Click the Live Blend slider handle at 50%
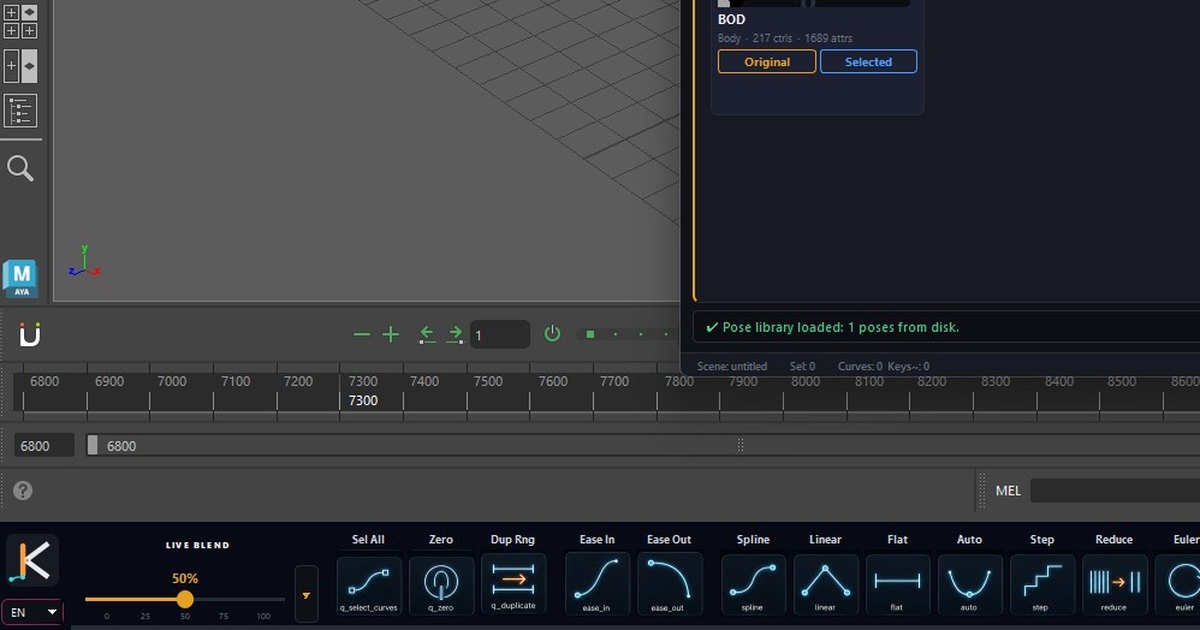 tap(185, 599)
